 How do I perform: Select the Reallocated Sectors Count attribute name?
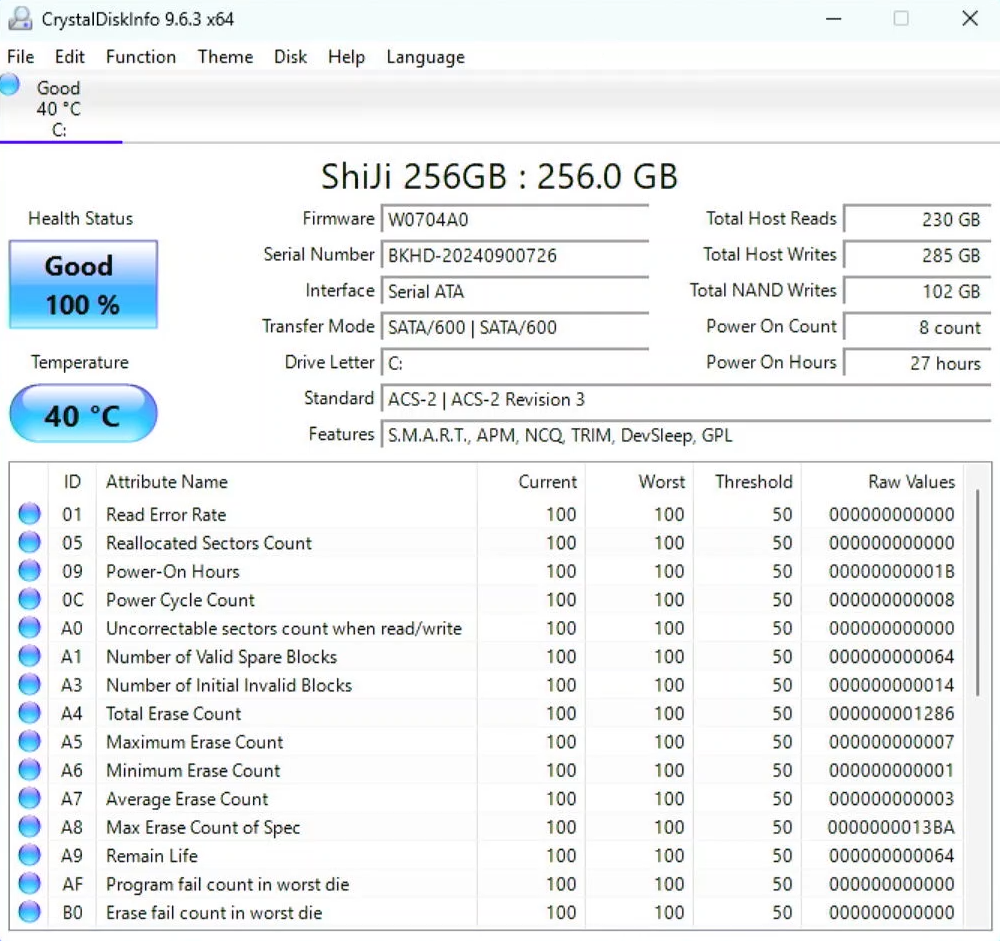coord(209,543)
